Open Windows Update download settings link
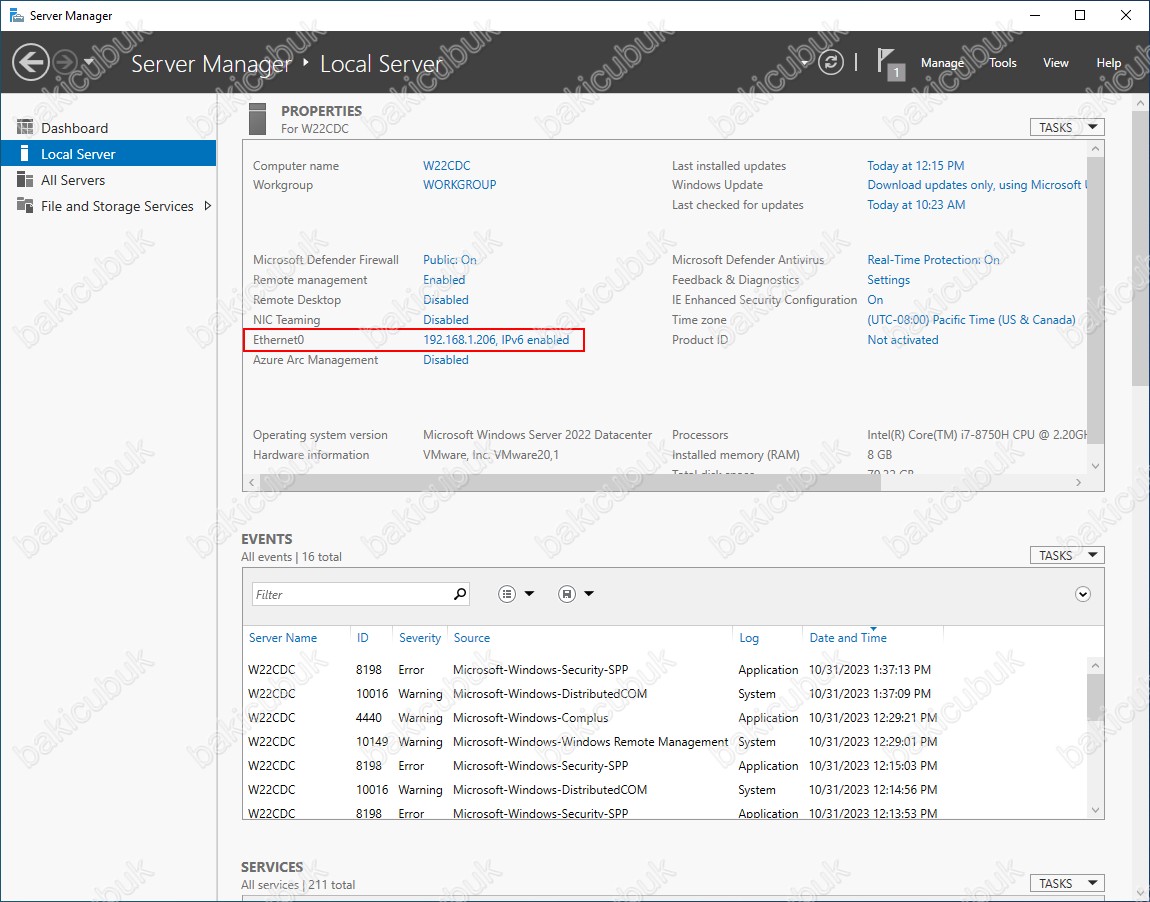This screenshot has width=1150, height=902. (977, 185)
